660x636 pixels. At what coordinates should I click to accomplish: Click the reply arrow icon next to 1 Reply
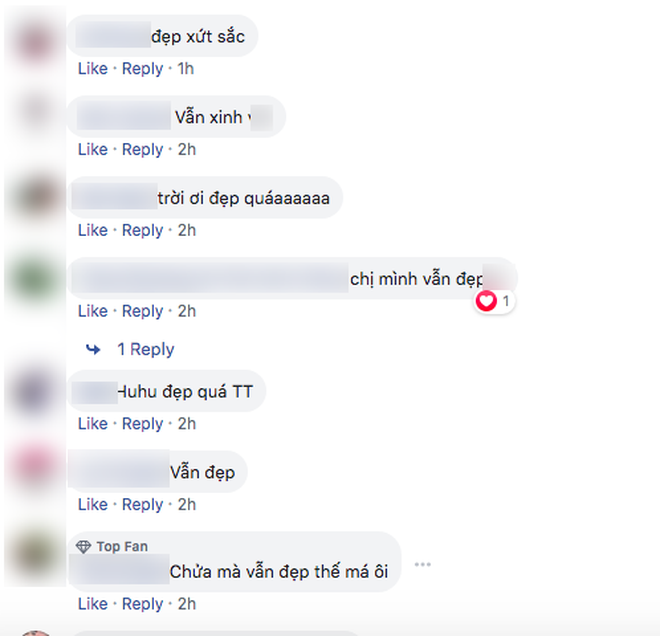[93, 349]
